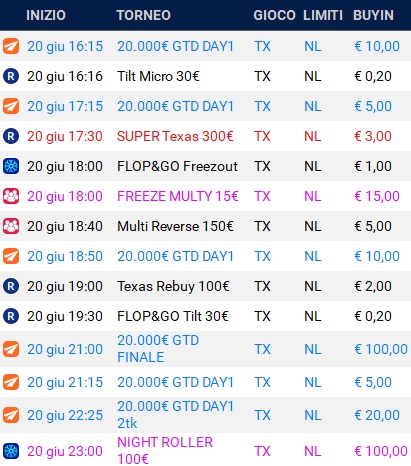Sort by TORNEO column header
411x466 pixels.
pos(143,15)
